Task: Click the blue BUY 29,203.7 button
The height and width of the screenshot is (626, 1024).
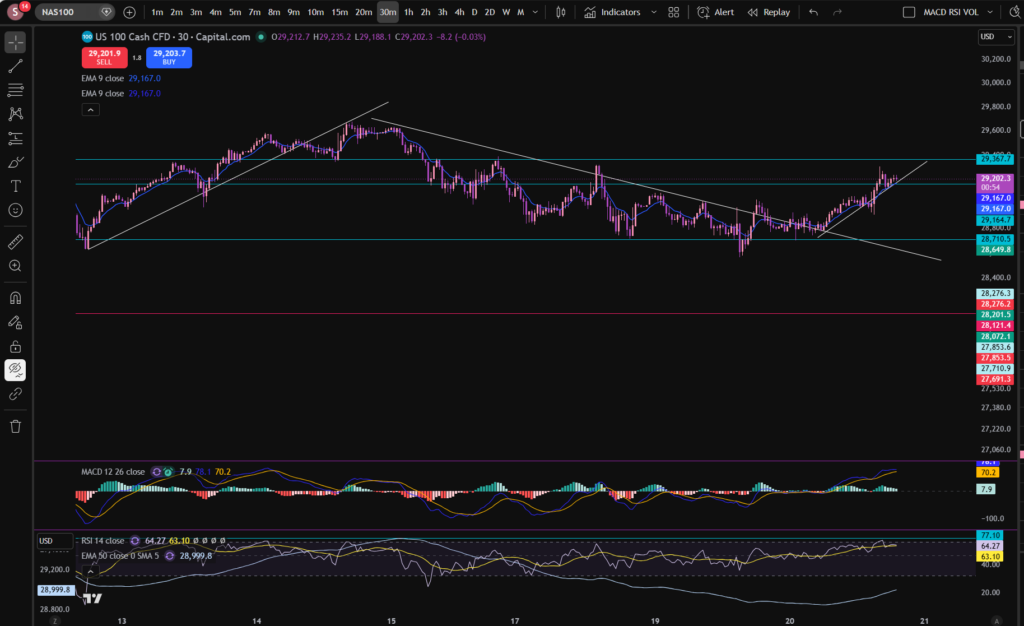Action: (x=169, y=57)
